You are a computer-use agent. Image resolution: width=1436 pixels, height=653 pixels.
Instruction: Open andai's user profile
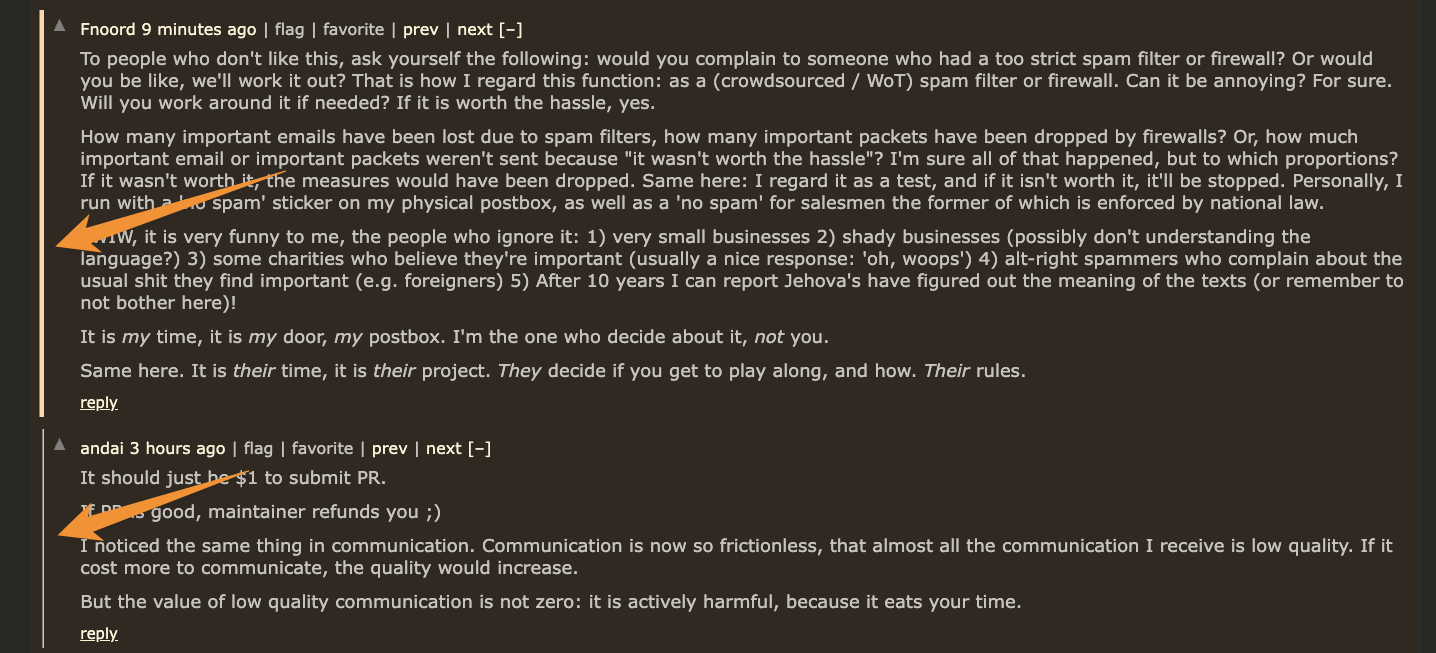(x=103, y=449)
